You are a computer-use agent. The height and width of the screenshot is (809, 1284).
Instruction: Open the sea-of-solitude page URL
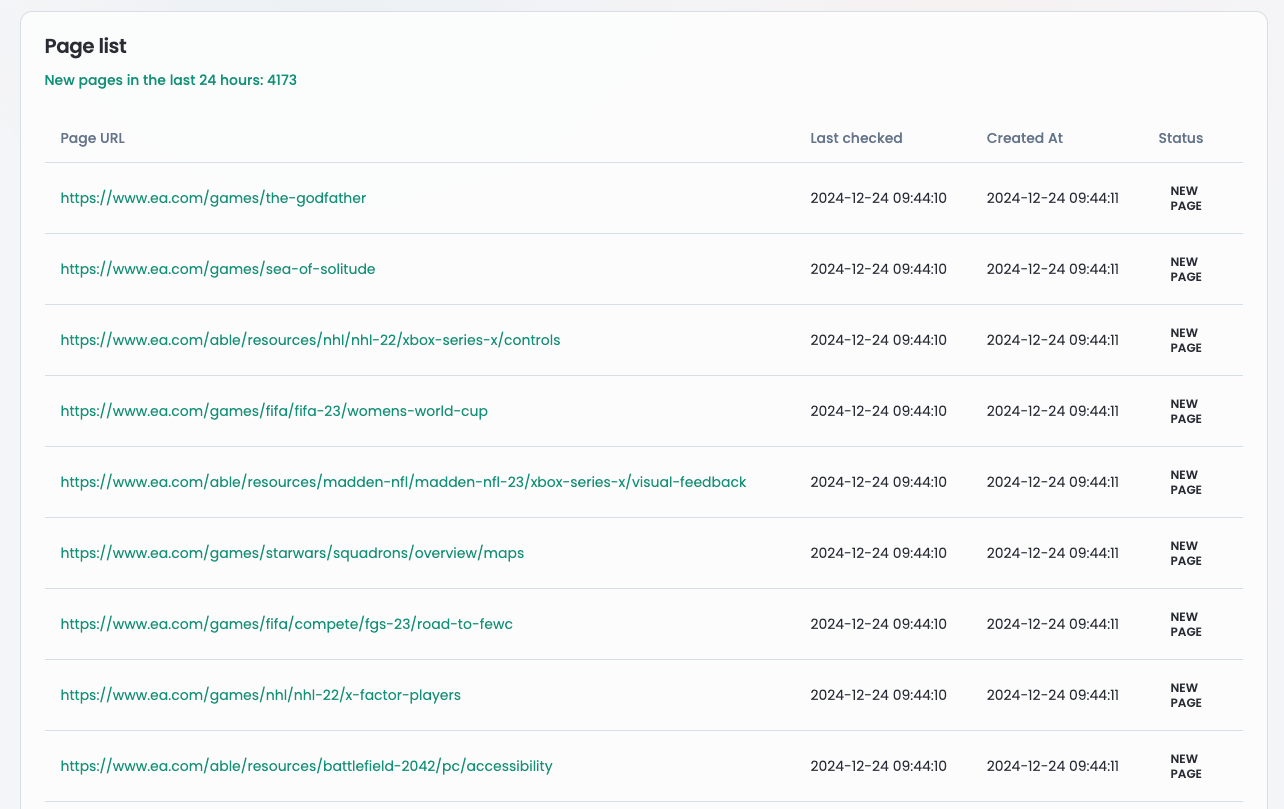(x=218, y=269)
